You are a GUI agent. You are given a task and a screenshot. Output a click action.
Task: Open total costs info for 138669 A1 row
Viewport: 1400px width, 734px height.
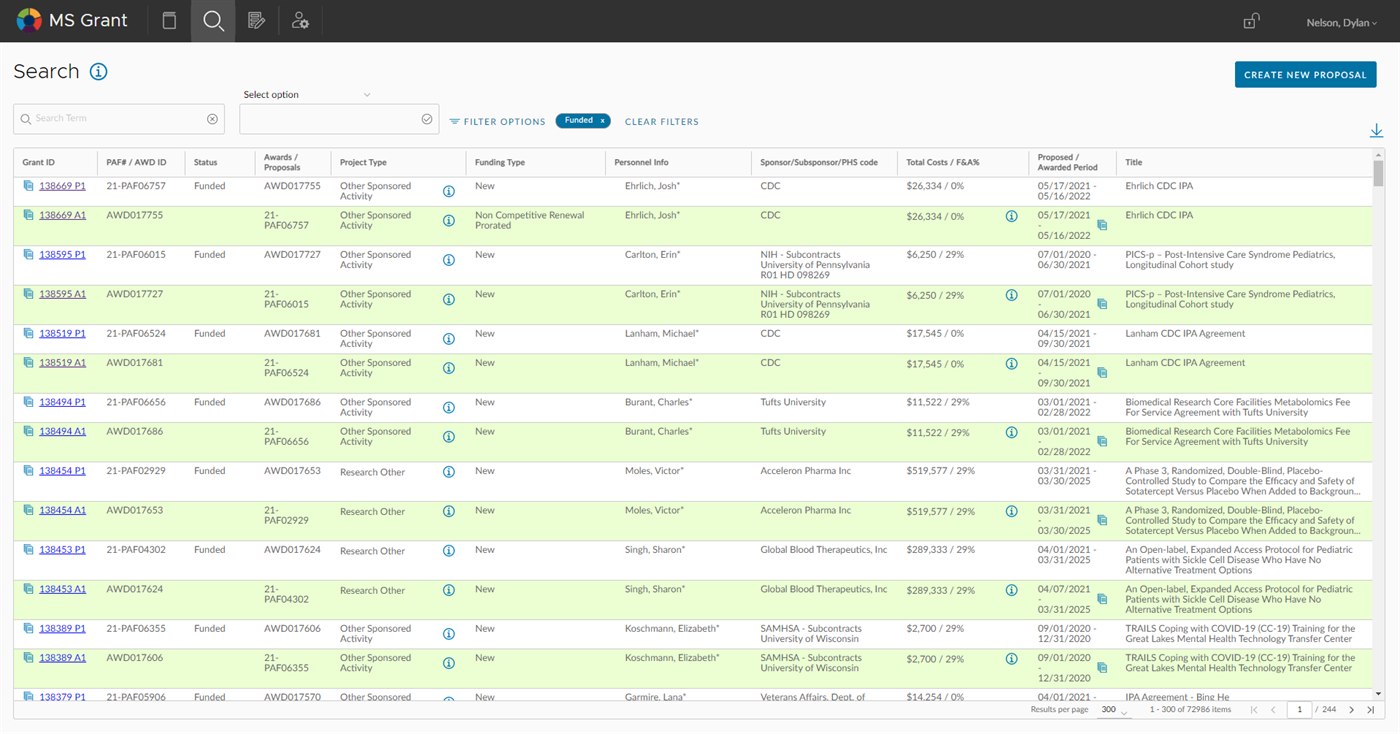coord(1011,216)
